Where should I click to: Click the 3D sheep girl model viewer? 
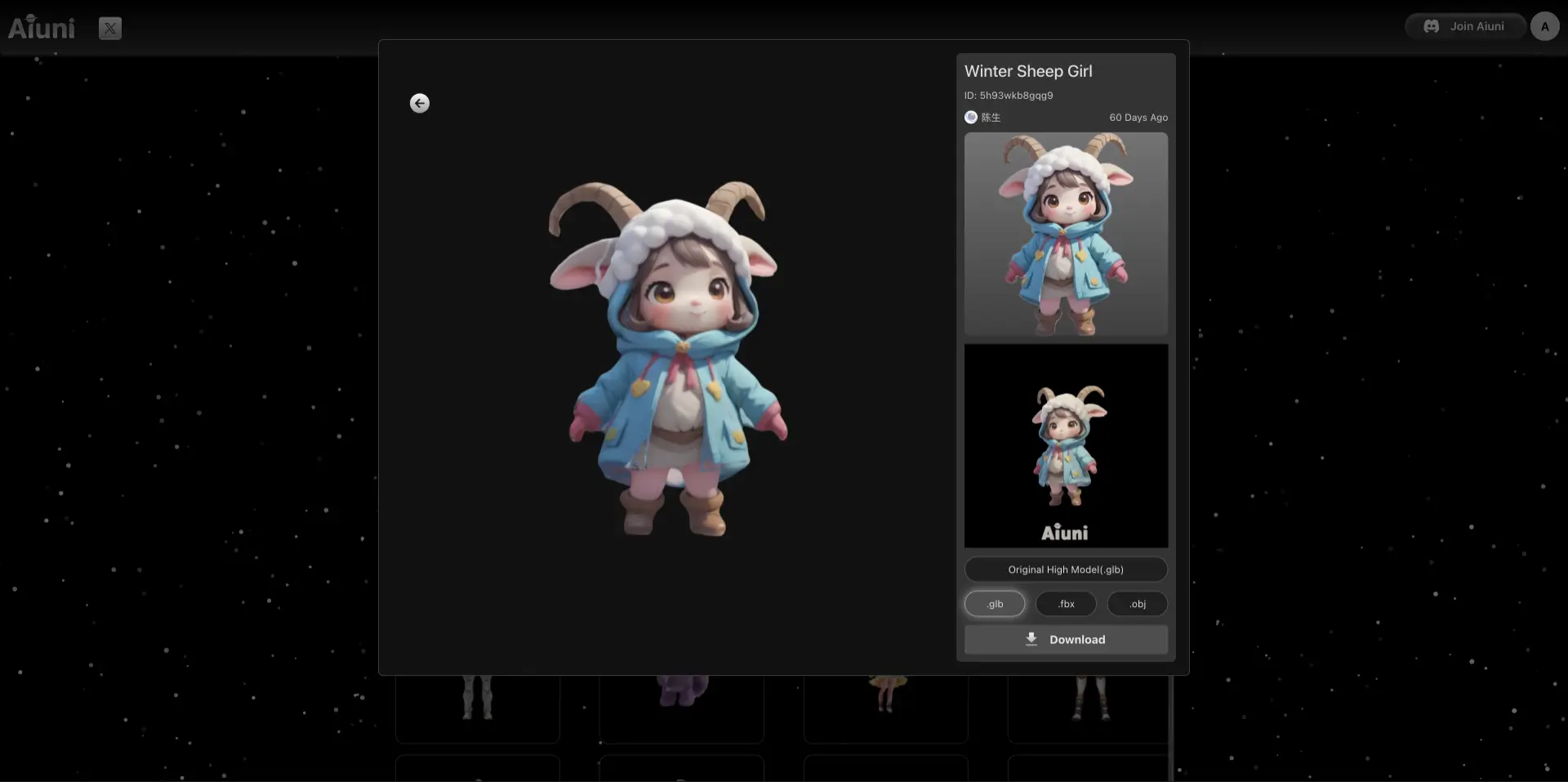668,358
